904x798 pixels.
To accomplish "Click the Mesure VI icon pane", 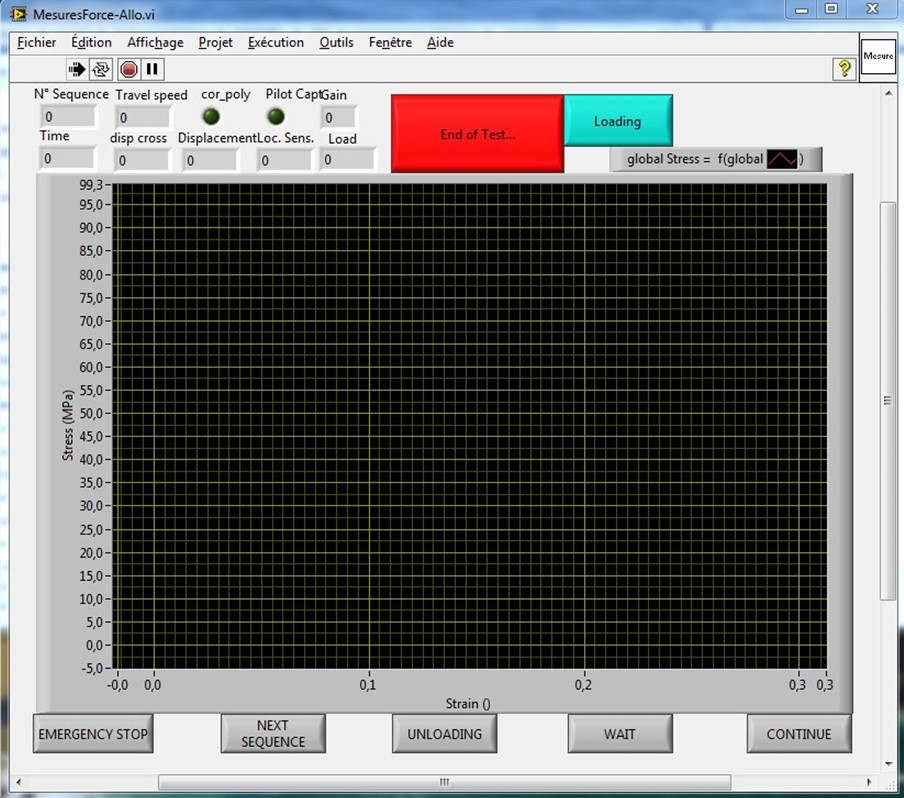I will (x=878, y=56).
